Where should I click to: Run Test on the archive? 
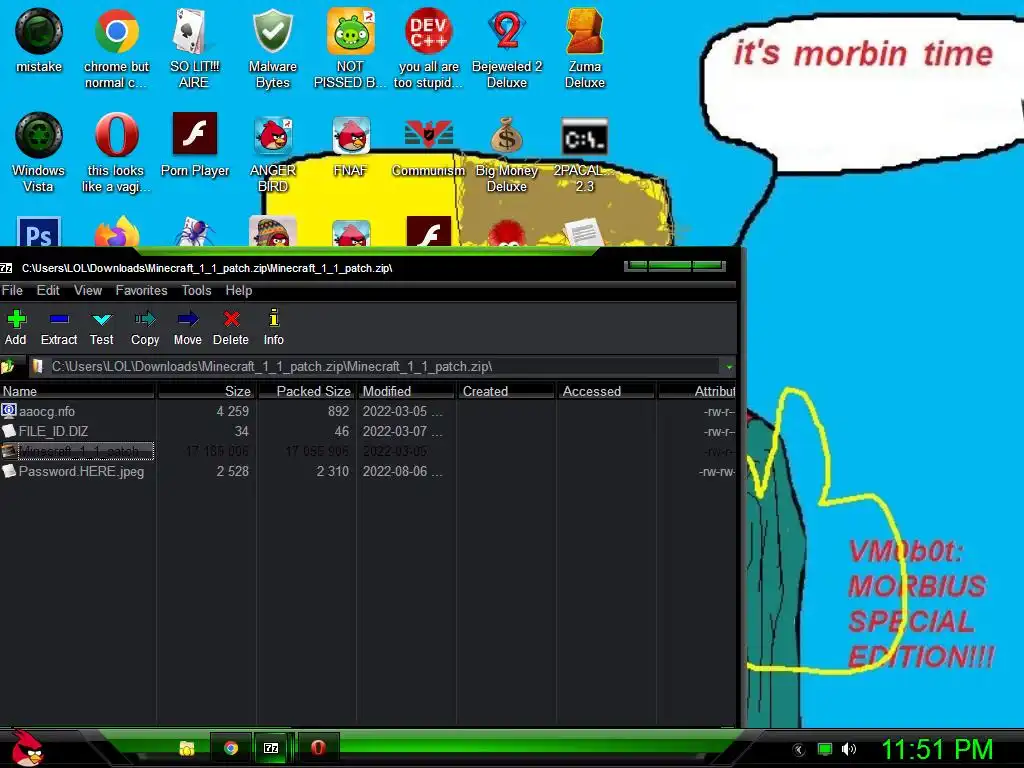[101, 327]
